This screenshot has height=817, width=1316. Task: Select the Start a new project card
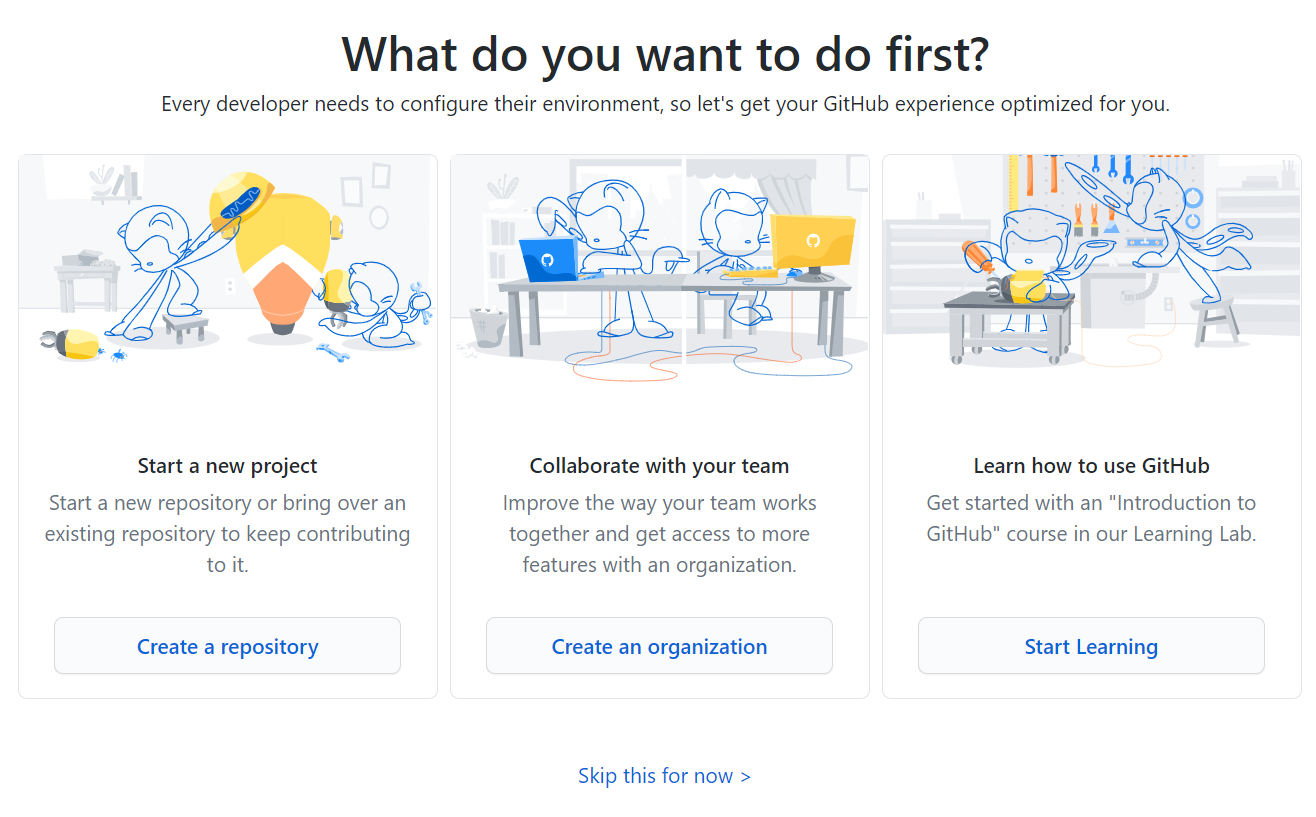[227, 420]
